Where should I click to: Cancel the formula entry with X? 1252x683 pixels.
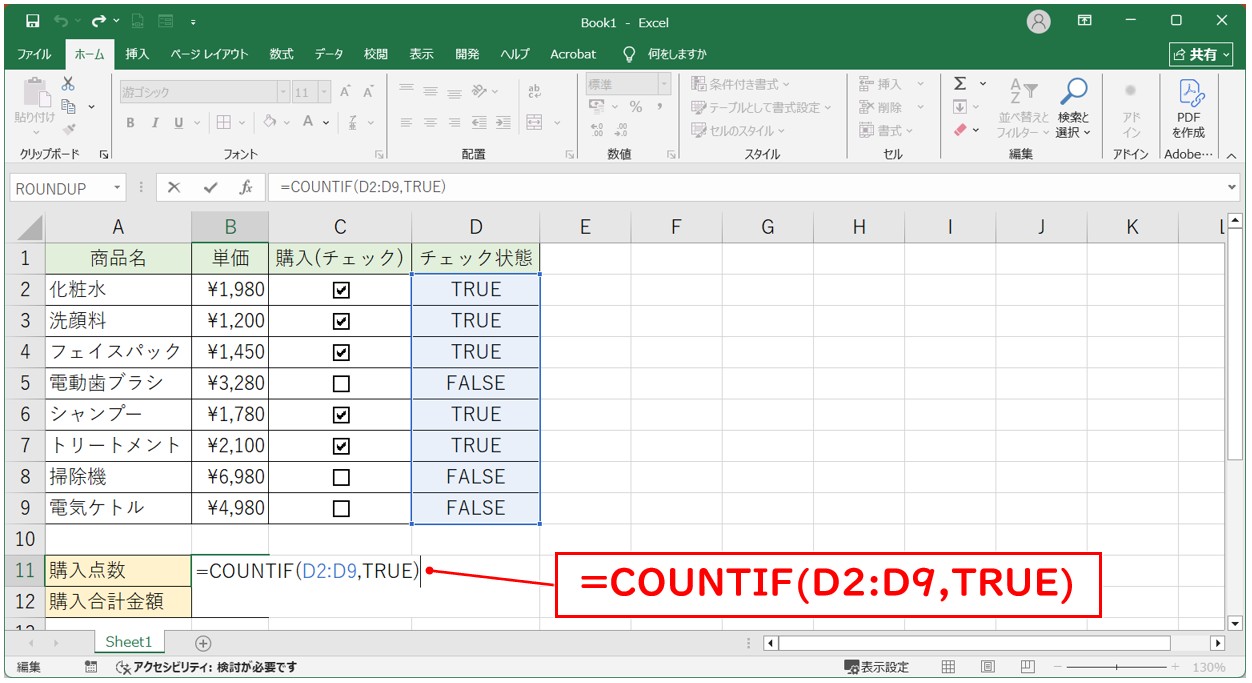[174, 187]
